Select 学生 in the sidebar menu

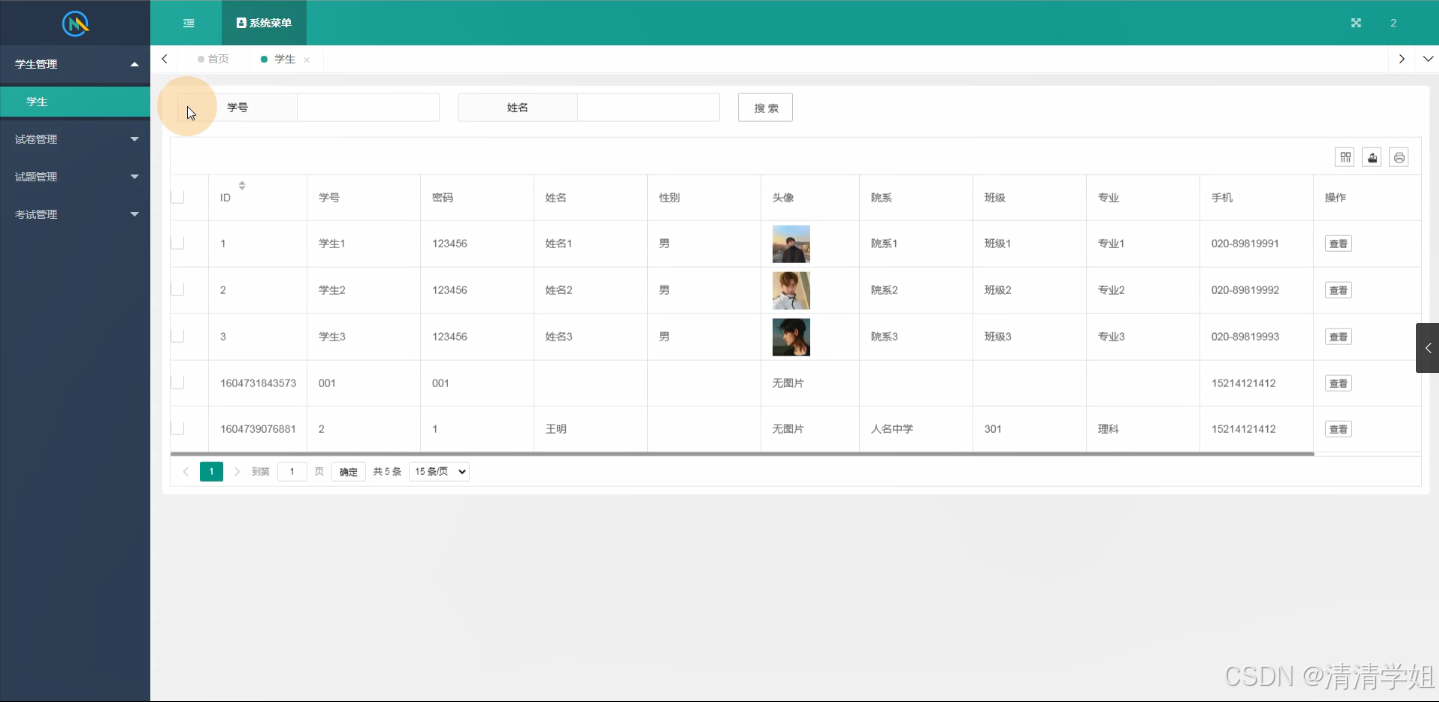coord(36,101)
